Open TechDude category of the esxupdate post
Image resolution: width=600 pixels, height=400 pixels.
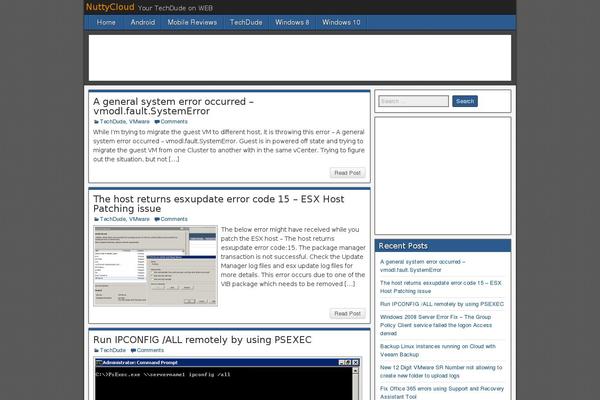[x=113, y=219]
